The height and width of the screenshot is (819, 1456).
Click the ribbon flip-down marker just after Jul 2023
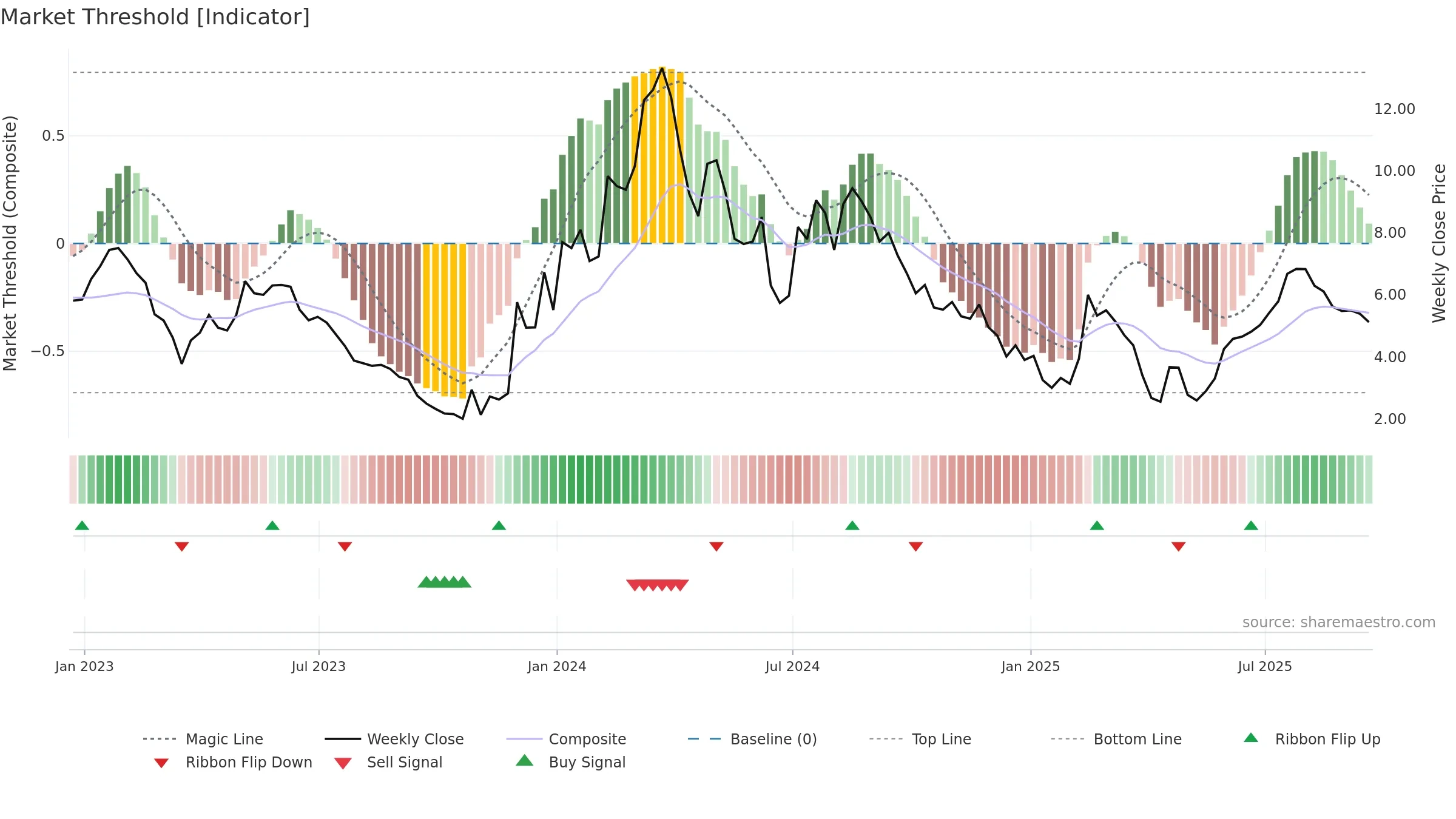345,547
